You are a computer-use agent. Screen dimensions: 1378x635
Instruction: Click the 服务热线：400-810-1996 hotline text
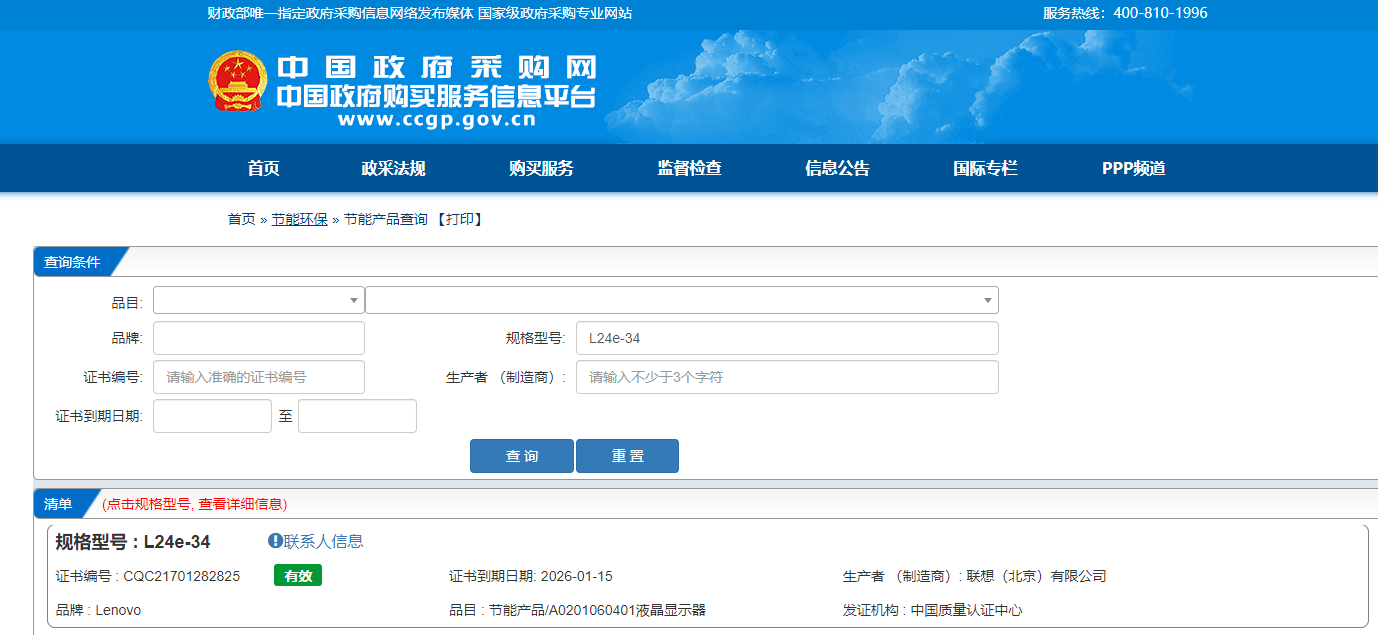click(x=1125, y=13)
